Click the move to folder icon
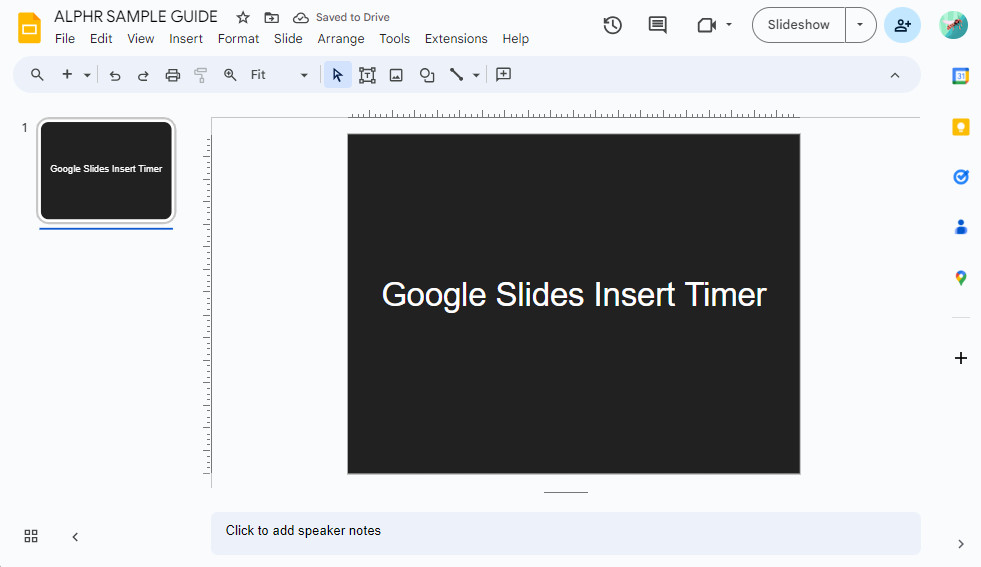Image resolution: width=981 pixels, height=567 pixels. 272,18
